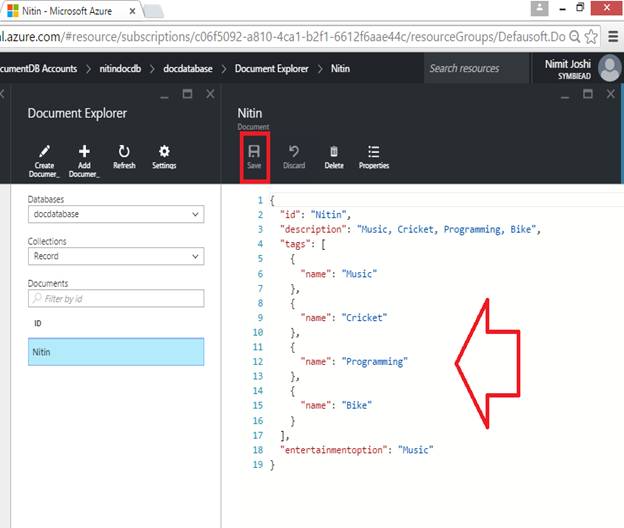Minimize the Nitin document blade
624x528 pixels.
(565, 95)
